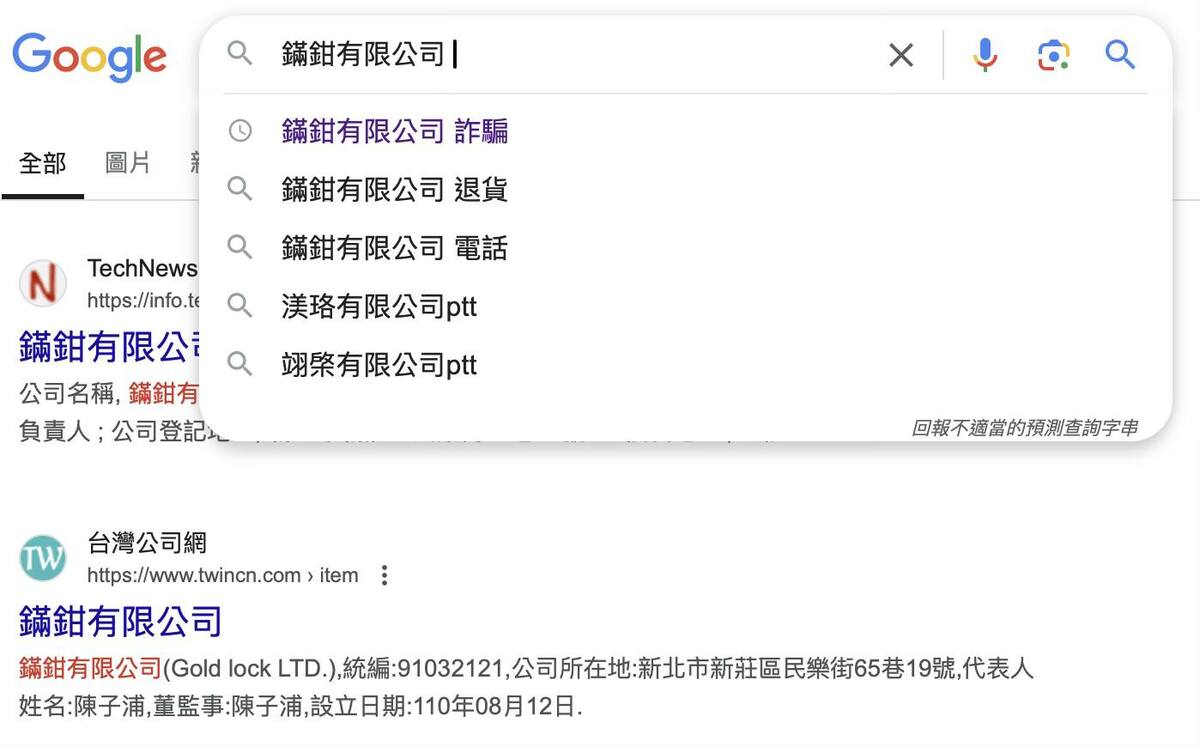Open three-dot menu next to twincn URL
The image size is (1200, 747).
pyautogui.click(x=384, y=575)
